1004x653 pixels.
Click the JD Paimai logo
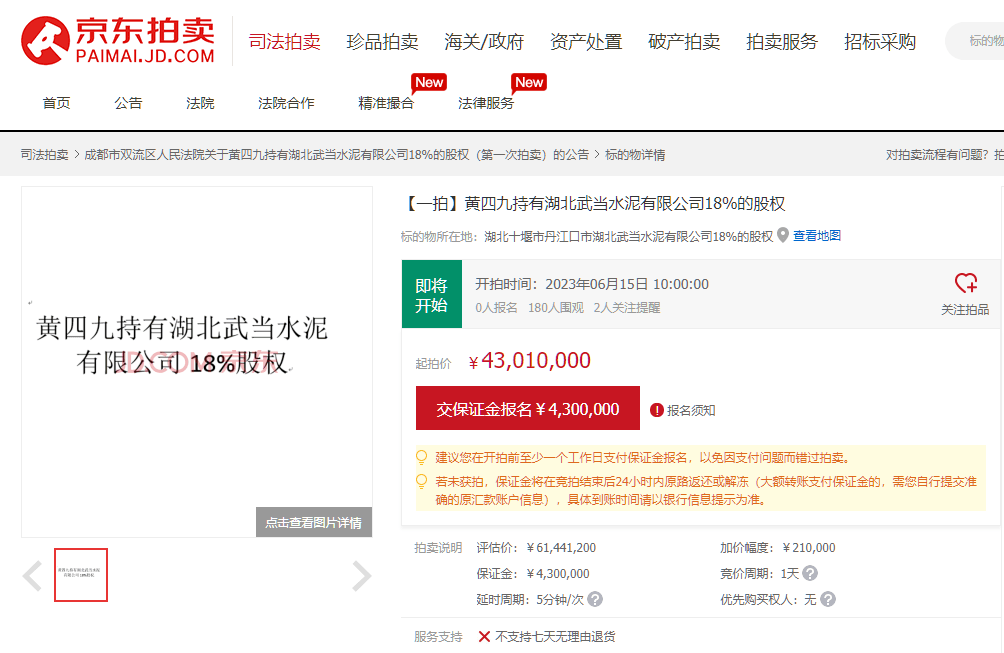click(x=118, y=41)
